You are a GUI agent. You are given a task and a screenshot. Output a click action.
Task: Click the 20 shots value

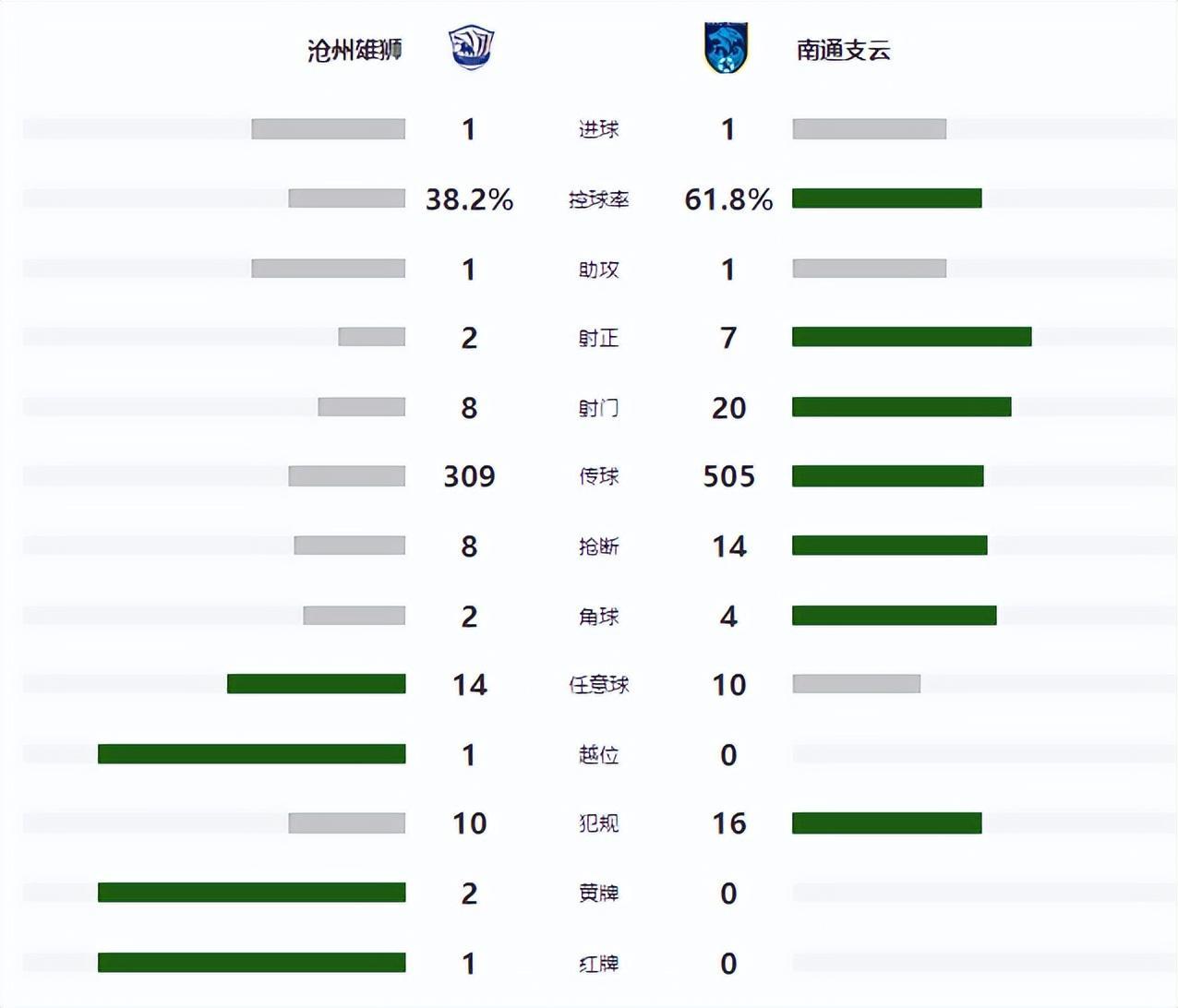click(x=728, y=407)
